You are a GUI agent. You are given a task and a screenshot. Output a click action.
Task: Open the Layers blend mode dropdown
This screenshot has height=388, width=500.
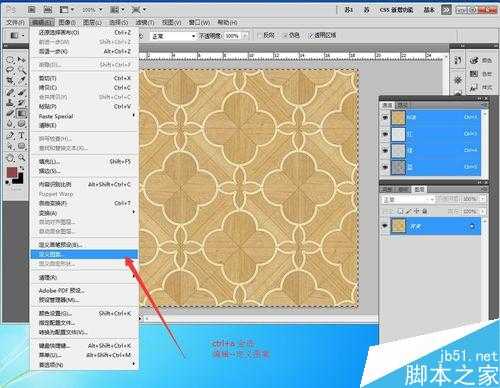click(x=408, y=199)
